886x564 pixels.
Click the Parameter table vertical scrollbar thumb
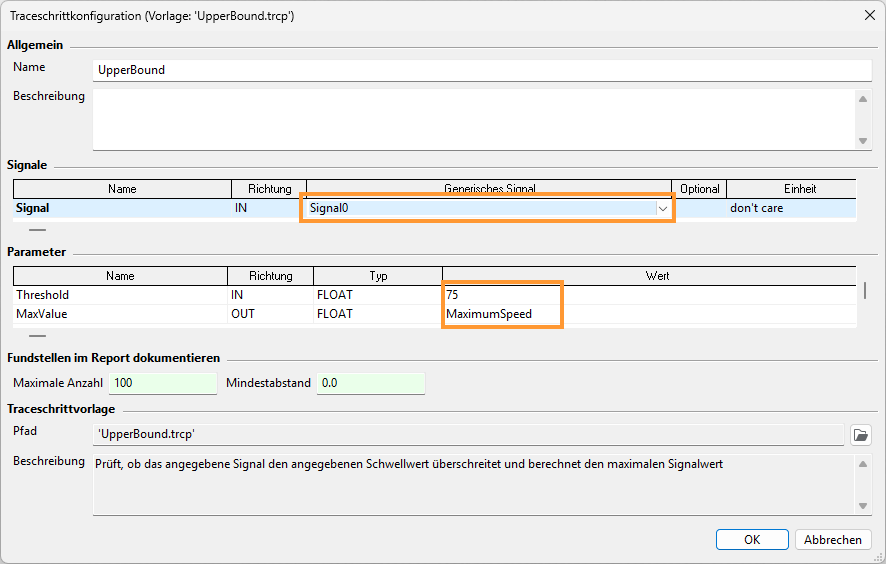point(865,290)
